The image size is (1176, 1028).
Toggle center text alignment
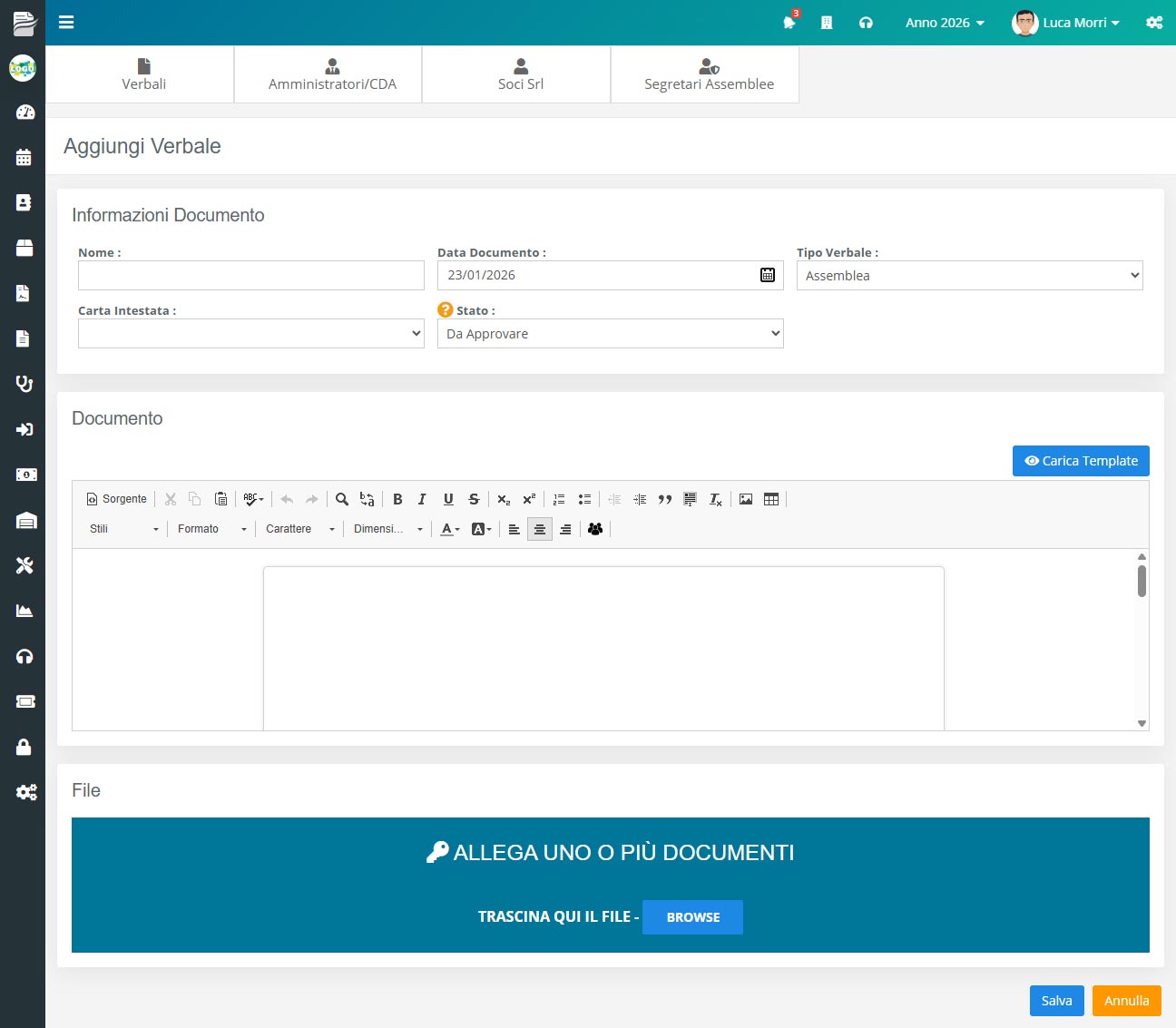540,529
